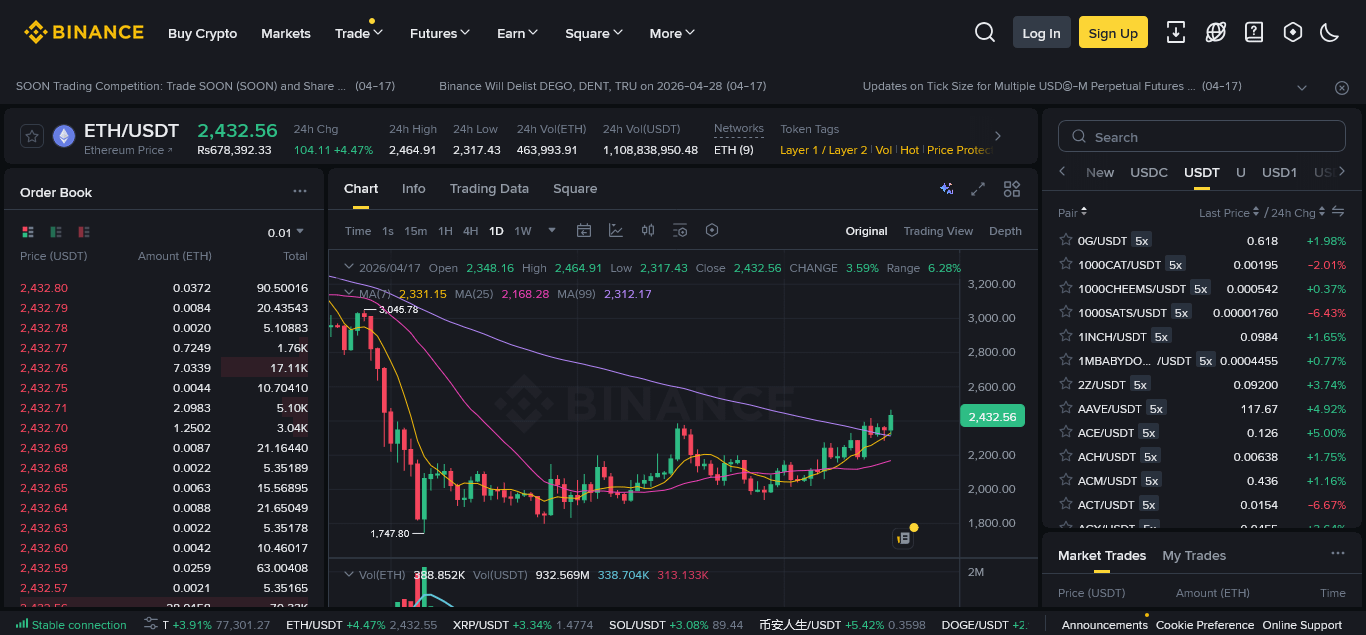Screen dimensions: 1366x635
Task: Open Cookie Preference link
Action: pos(1205,624)
